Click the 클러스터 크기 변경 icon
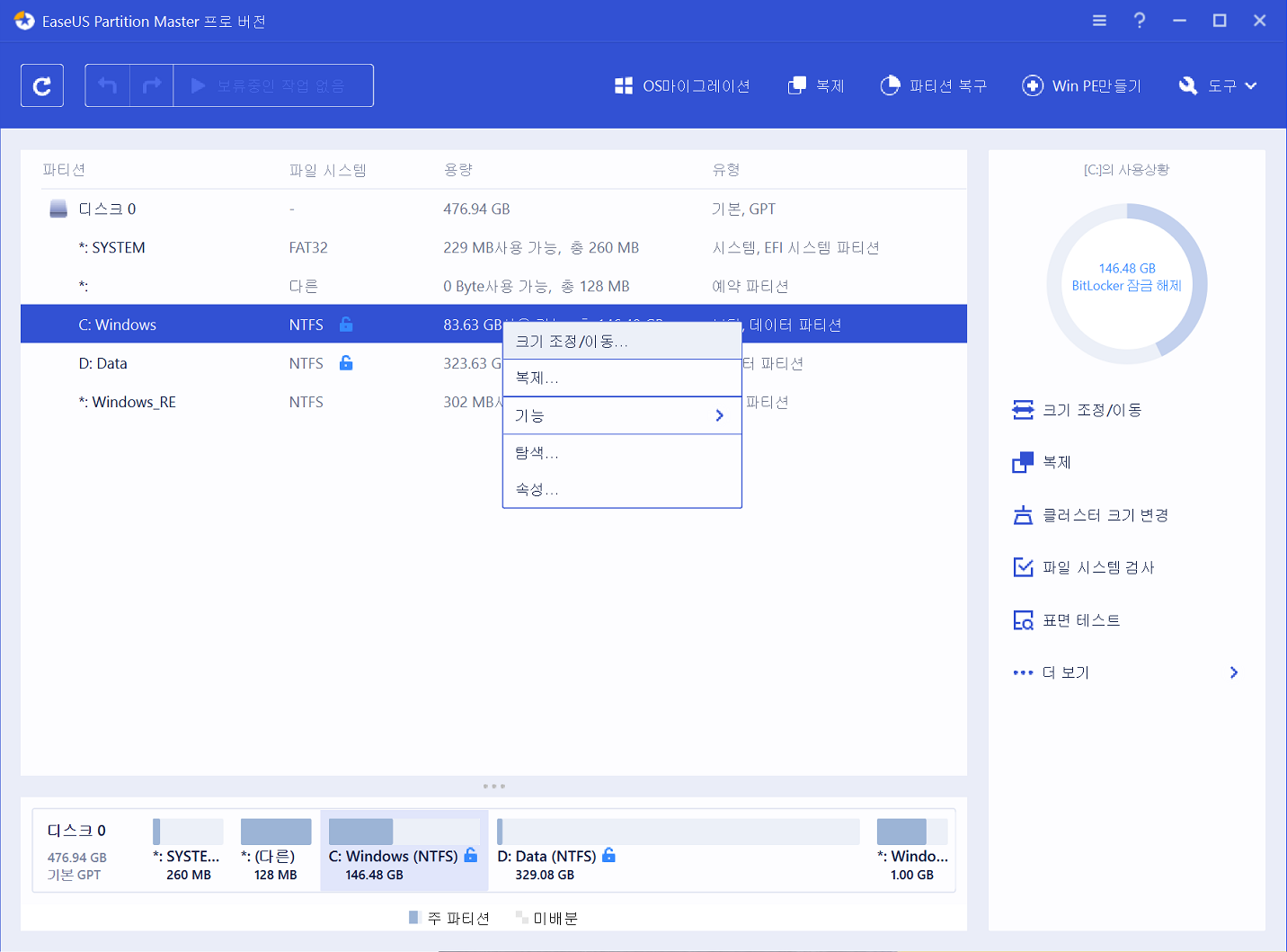 [1023, 515]
